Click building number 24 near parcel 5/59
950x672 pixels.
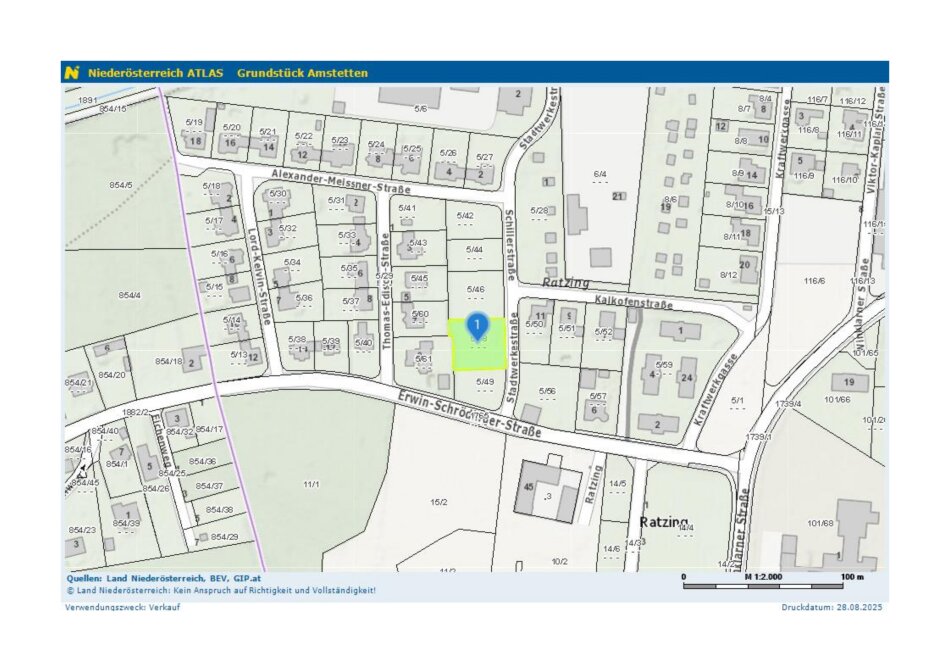coord(686,378)
